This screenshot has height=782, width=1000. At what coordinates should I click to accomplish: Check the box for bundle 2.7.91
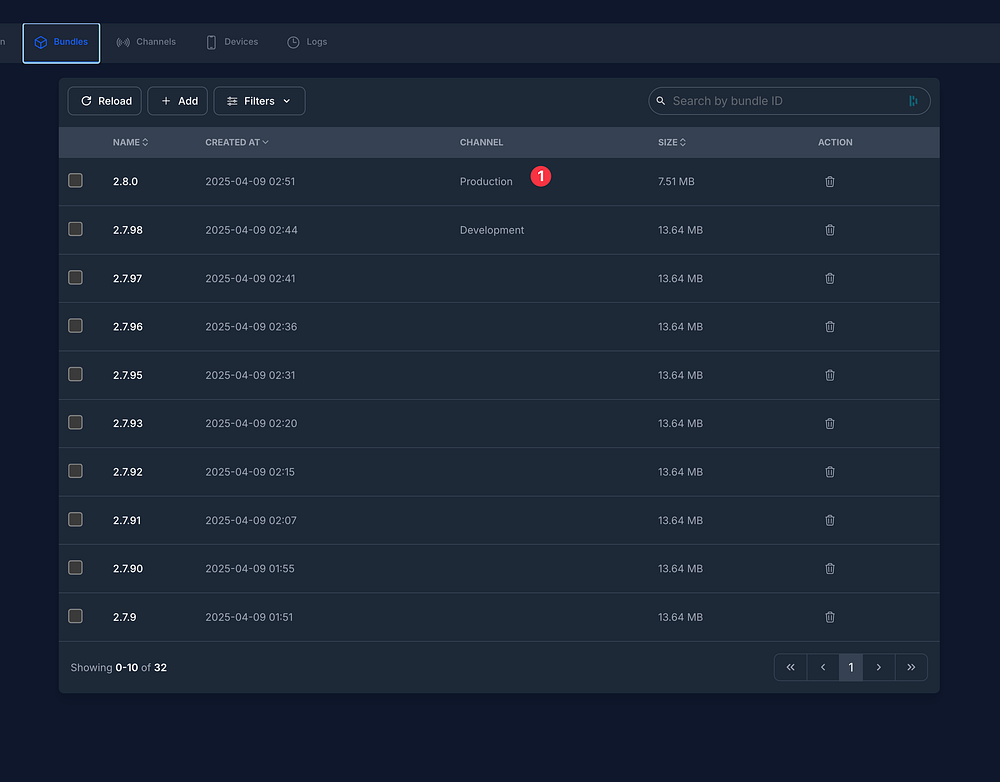(x=75, y=519)
